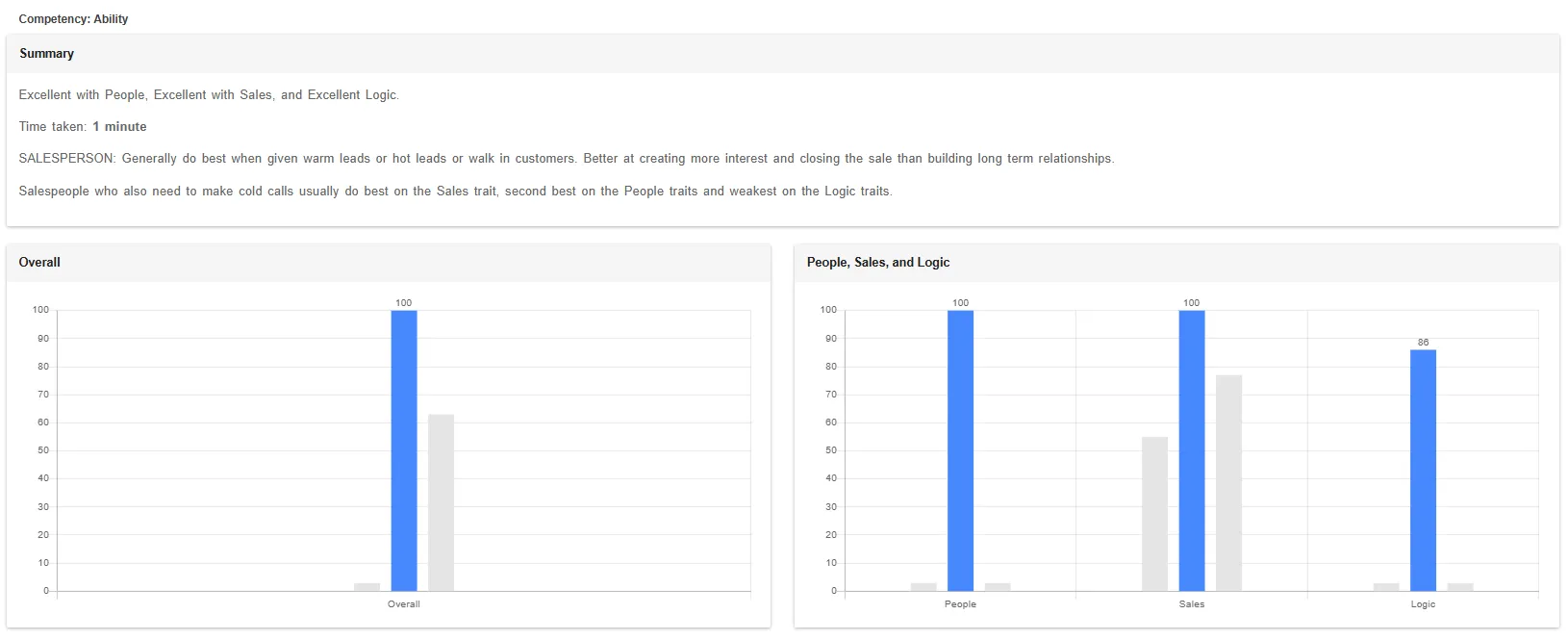The image size is (1568, 640).
Task: Click the 'Time taken: 1 minute' text
Action: tap(83, 127)
